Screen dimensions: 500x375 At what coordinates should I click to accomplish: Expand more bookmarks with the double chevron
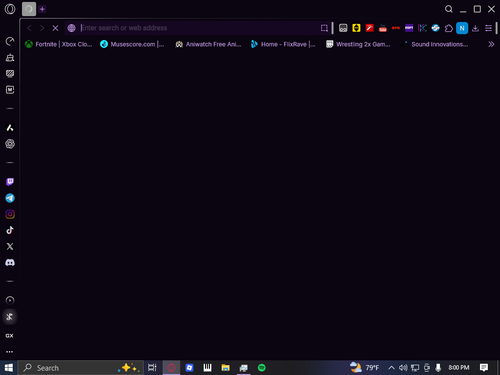pyautogui.click(x=491, y=44)
